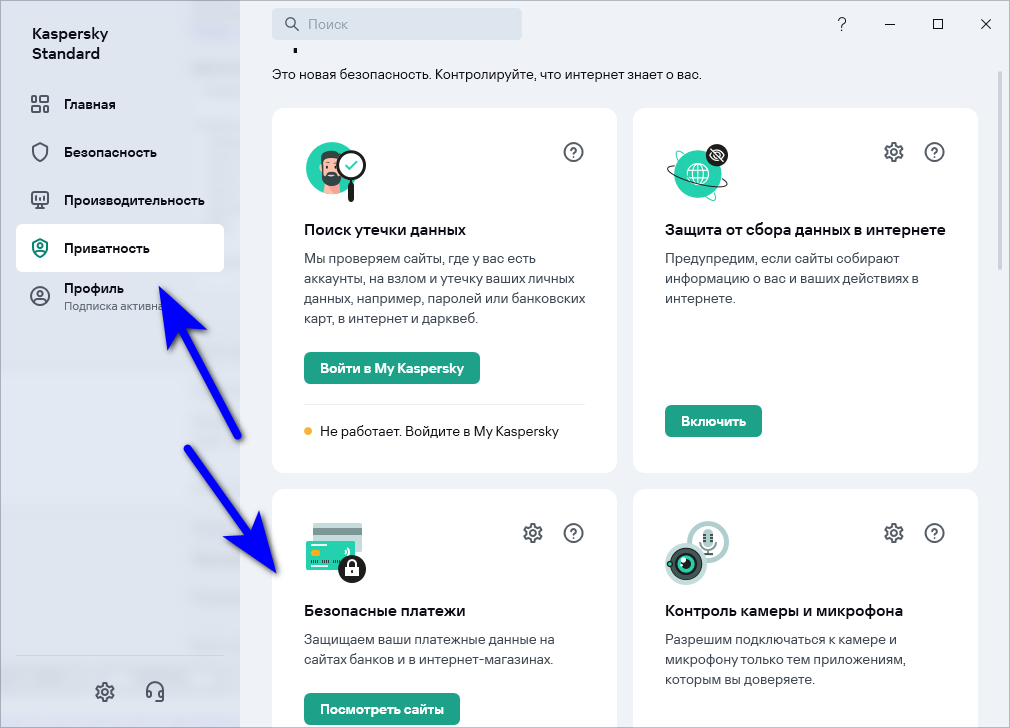Click the privacy shield icon beside Приватность
The height and width of the screenshot is (728, 1010).
pyautogui.click(x=40, y=248)
